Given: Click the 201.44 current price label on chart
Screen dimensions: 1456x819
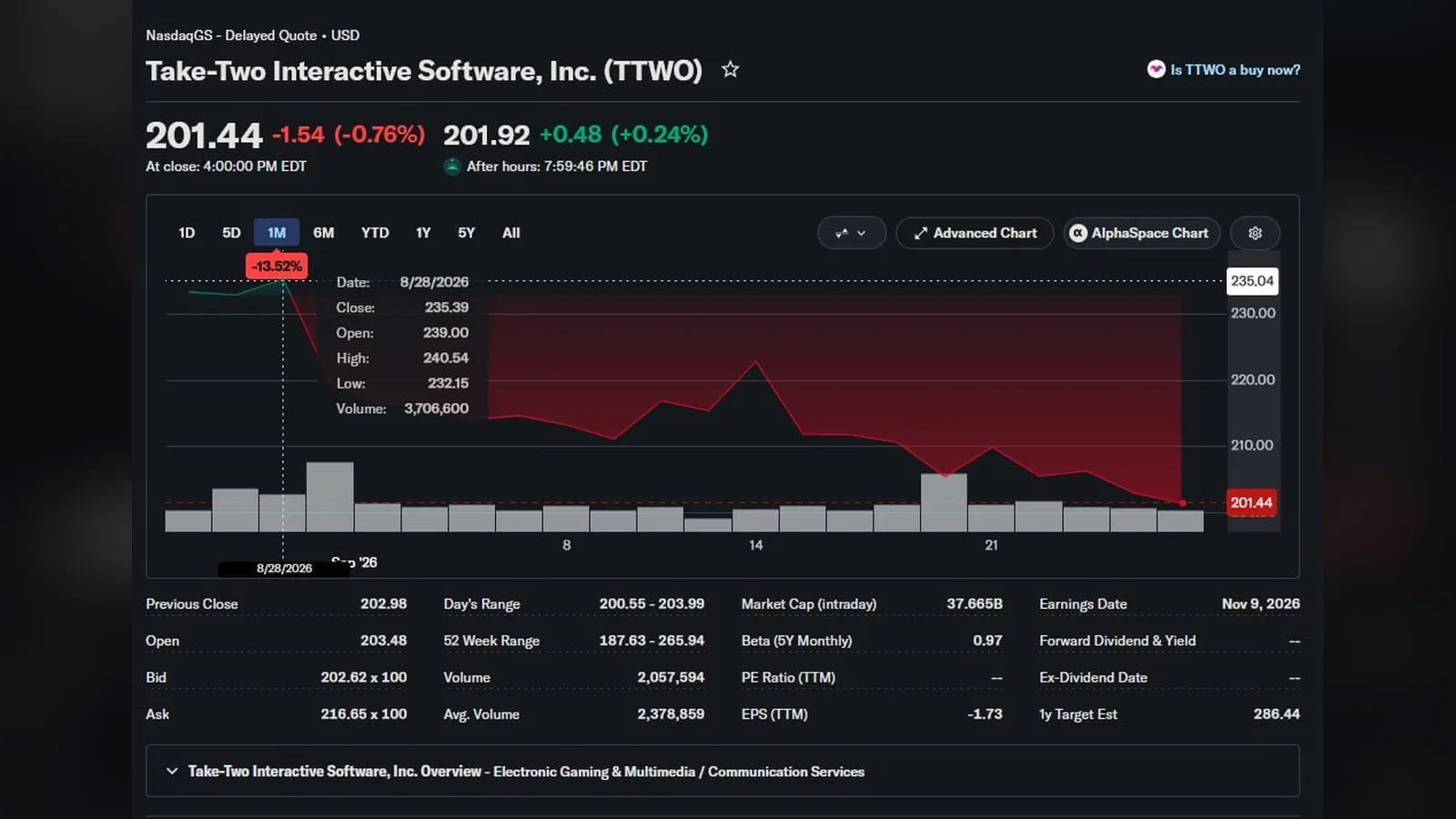Looking at the screenshot, I should (1251, 502).
